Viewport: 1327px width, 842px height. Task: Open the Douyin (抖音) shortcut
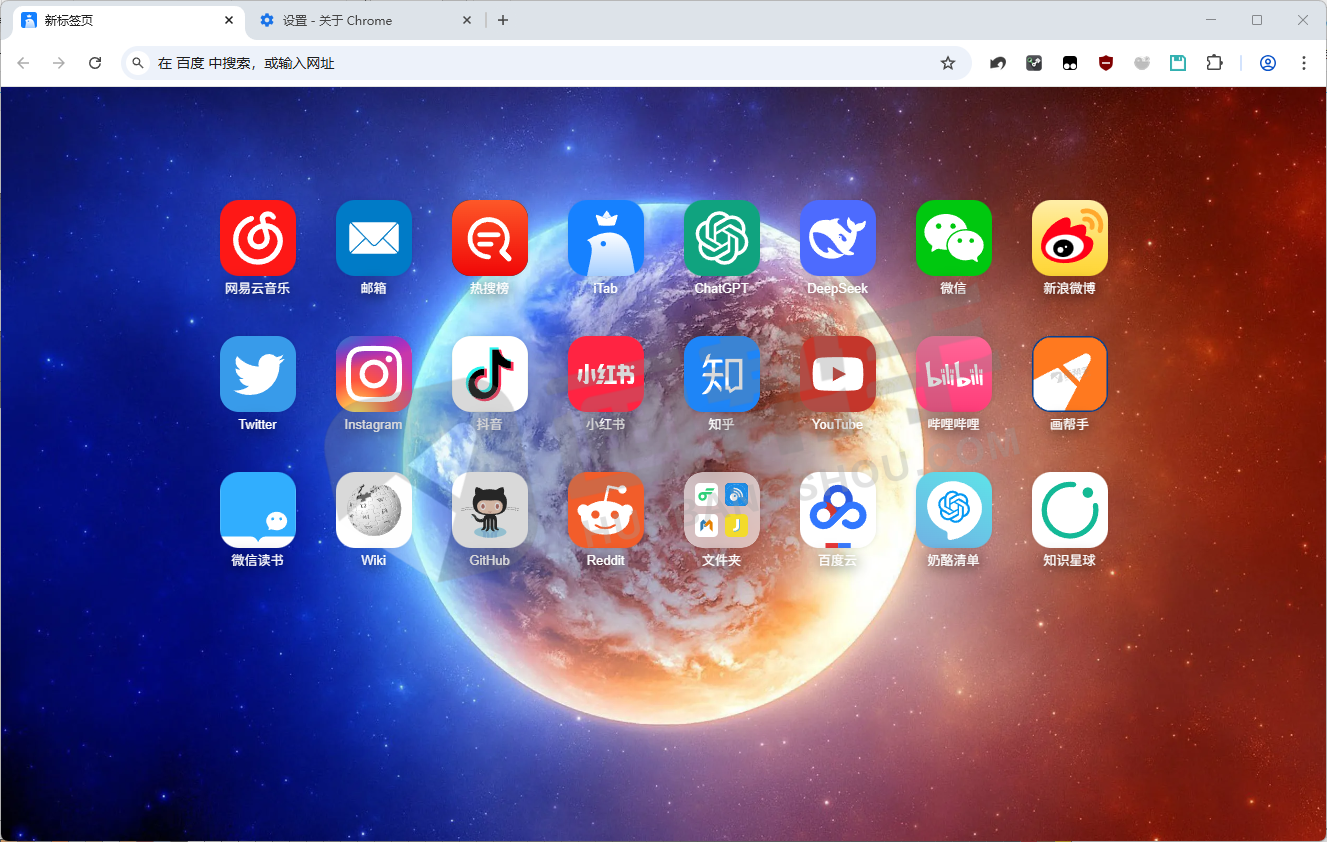(x=490, y=374)
